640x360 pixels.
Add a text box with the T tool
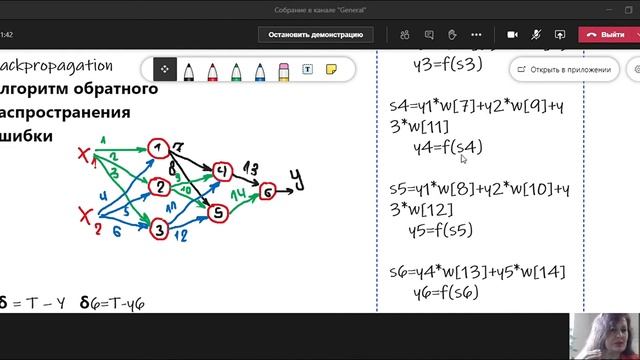point(307,69)
